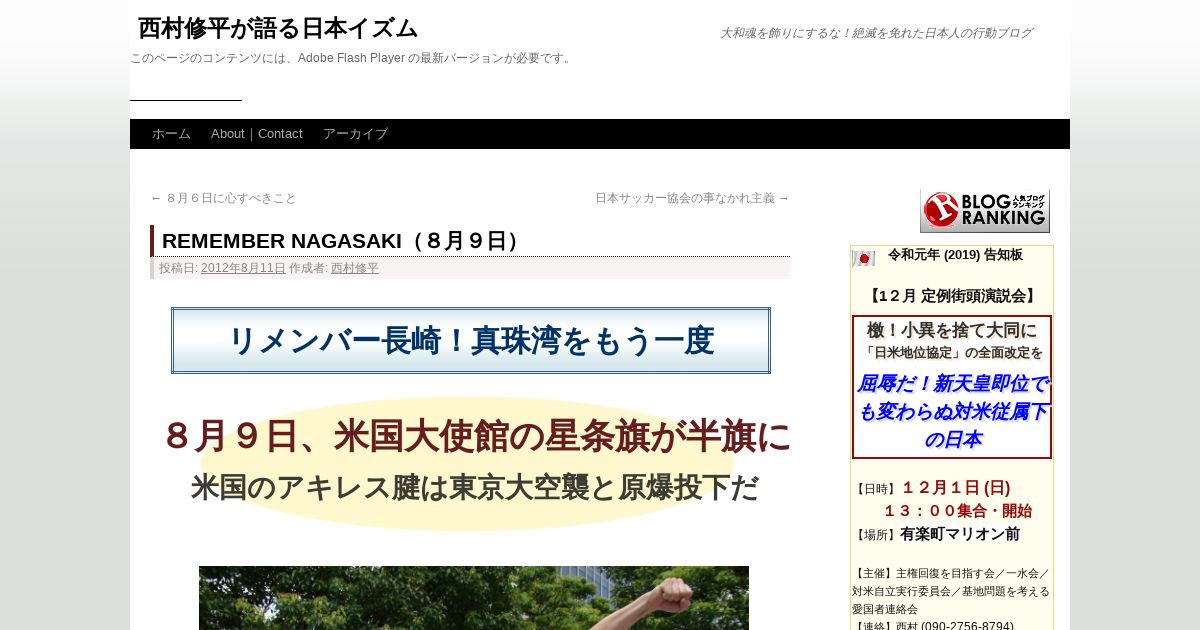Go to next post 日本サッカー協会の事なかれ主義

pyautogui.click(x=692, y=198)
